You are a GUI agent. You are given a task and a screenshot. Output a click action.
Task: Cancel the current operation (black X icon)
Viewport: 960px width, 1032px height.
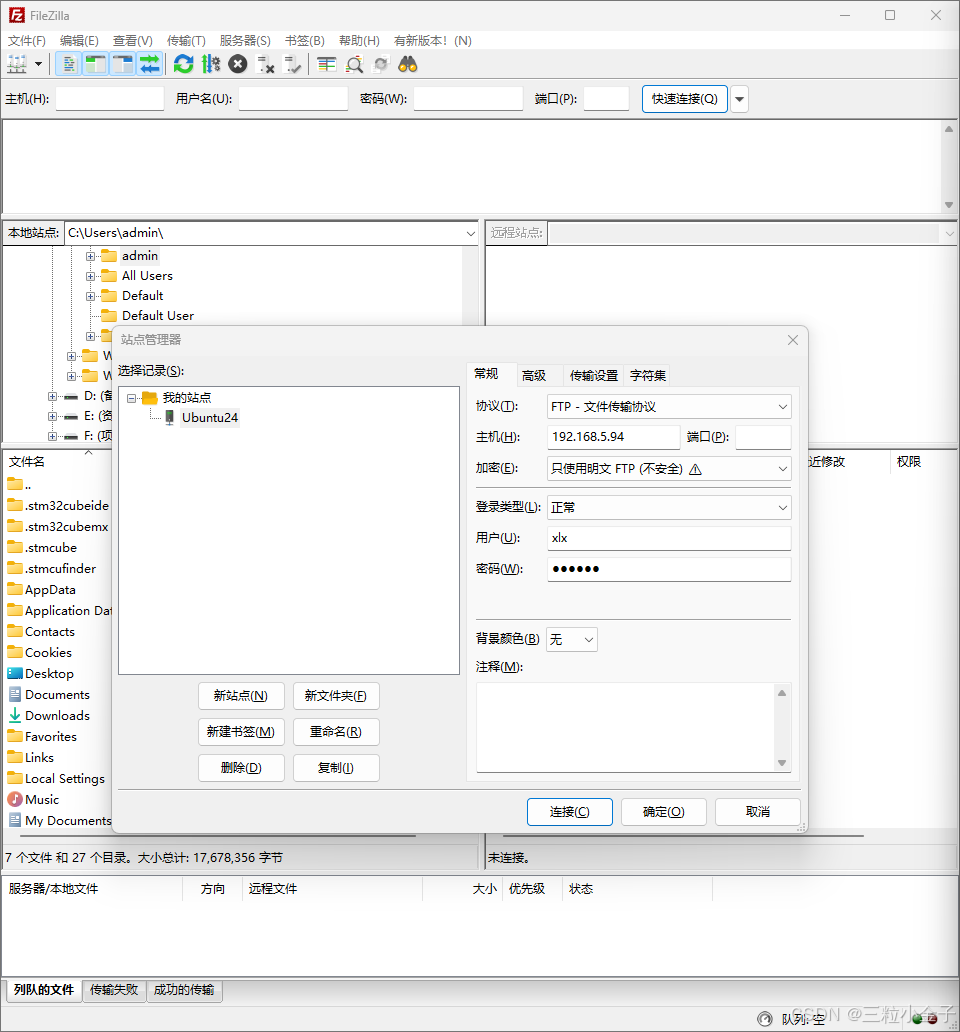tap(238, 64)
